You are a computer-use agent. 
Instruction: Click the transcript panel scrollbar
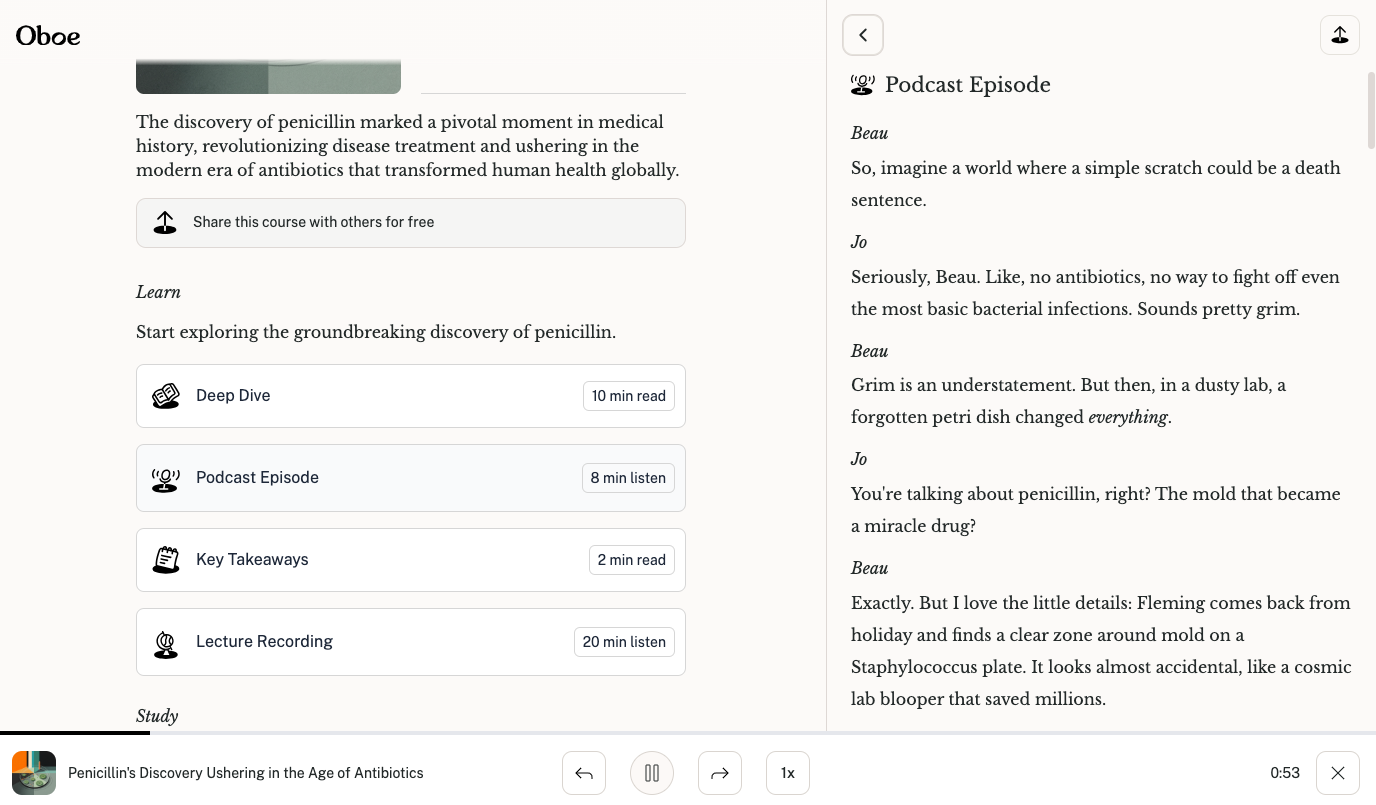(1370, 110)
